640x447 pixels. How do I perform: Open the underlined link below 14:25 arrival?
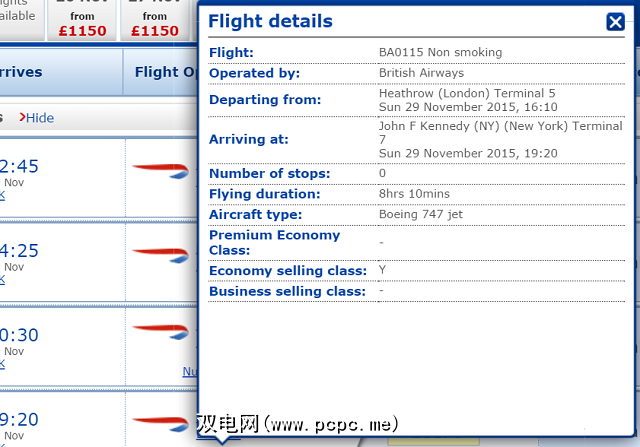point(2,278)
